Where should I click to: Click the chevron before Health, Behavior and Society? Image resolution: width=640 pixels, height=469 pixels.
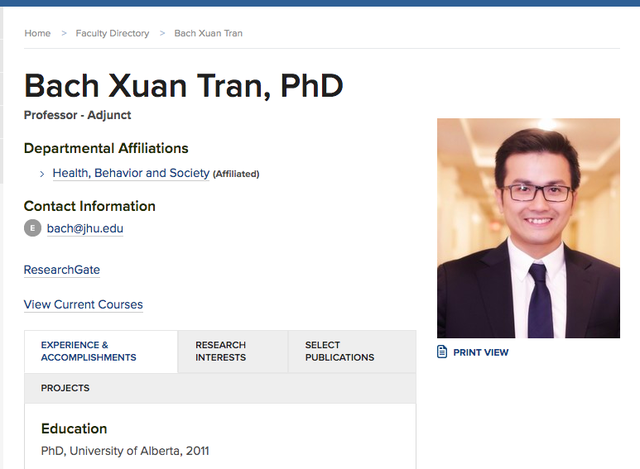coord(42,174)
